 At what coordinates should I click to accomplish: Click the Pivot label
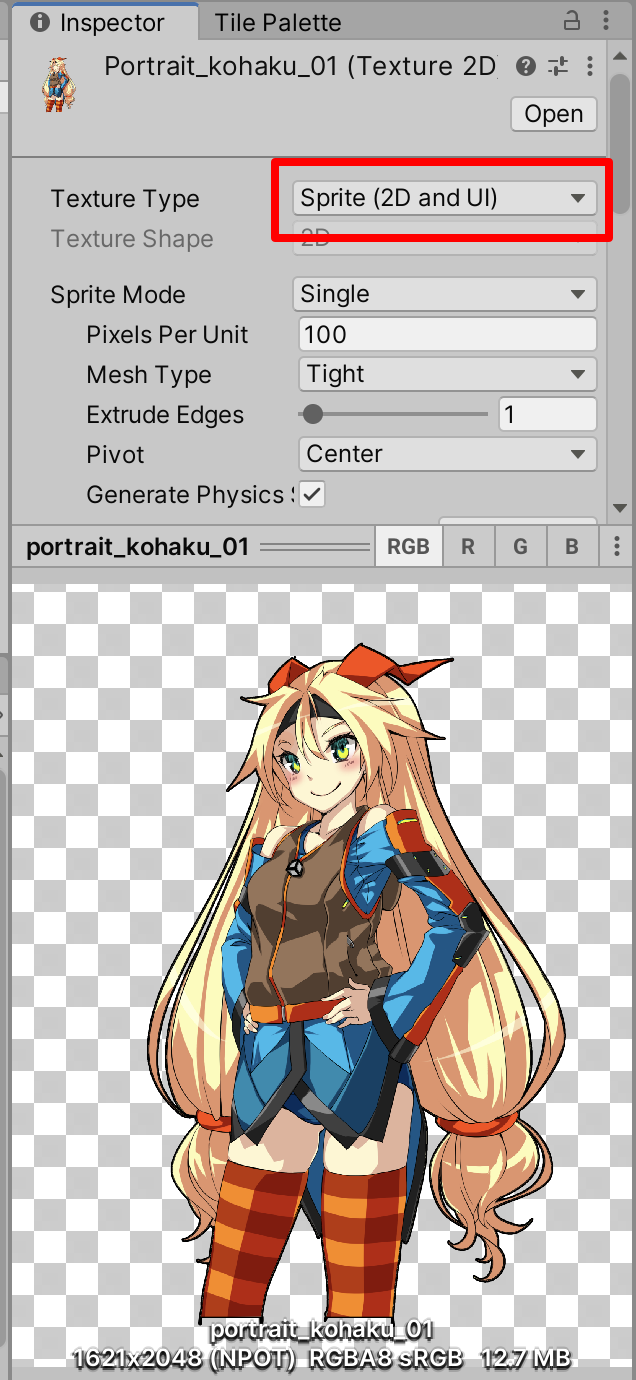point(115,455)
